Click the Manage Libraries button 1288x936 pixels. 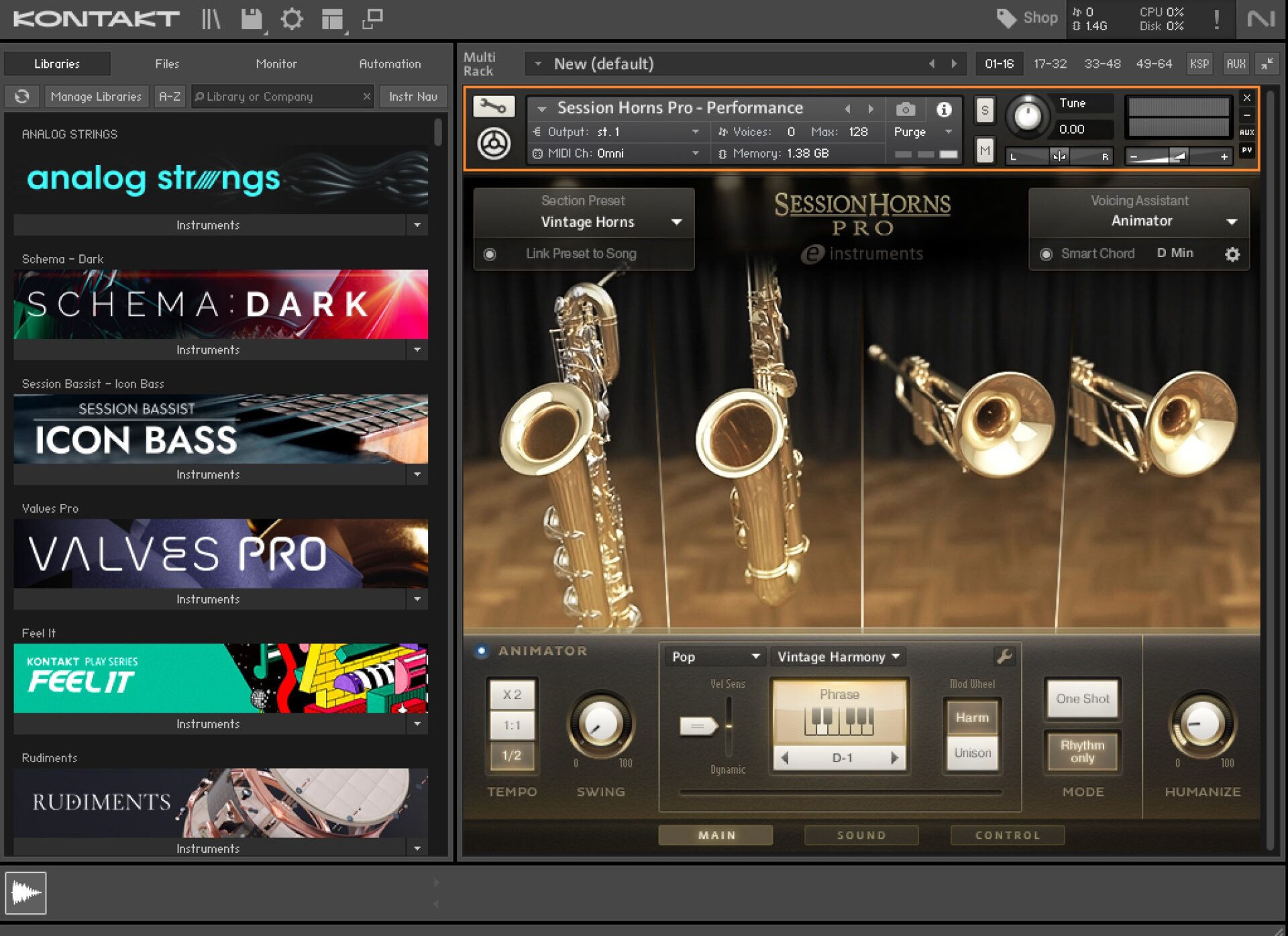point(97,96)
